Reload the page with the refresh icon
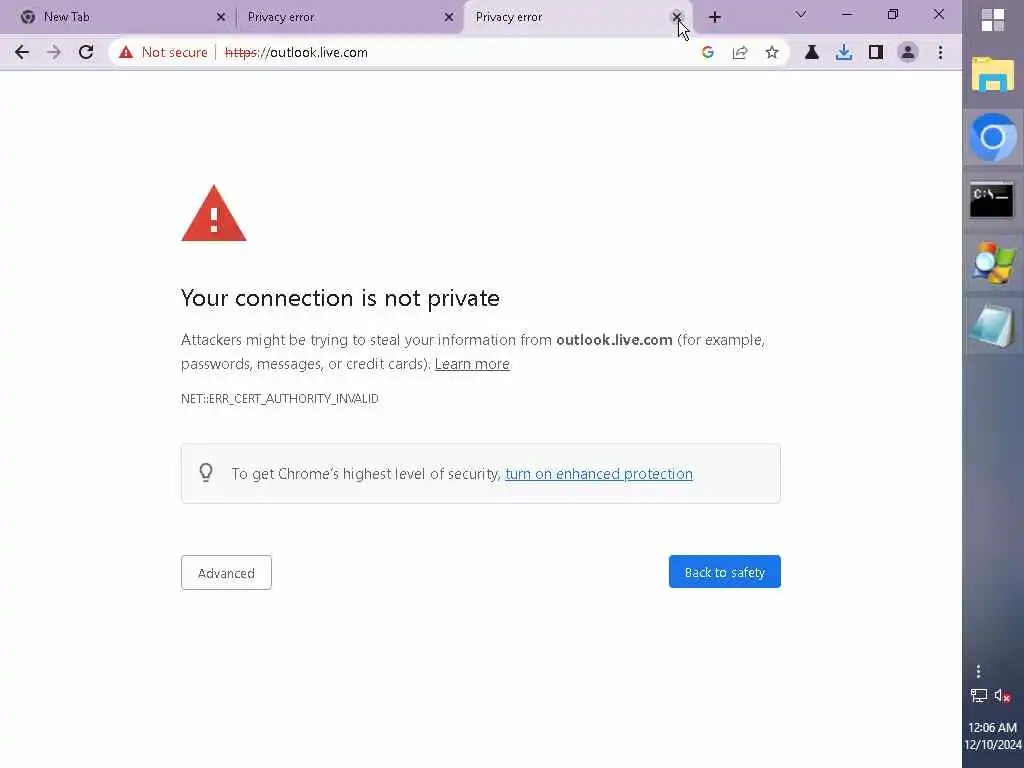The height and width of the screenshot is (768, 1024). click(86, 52)
